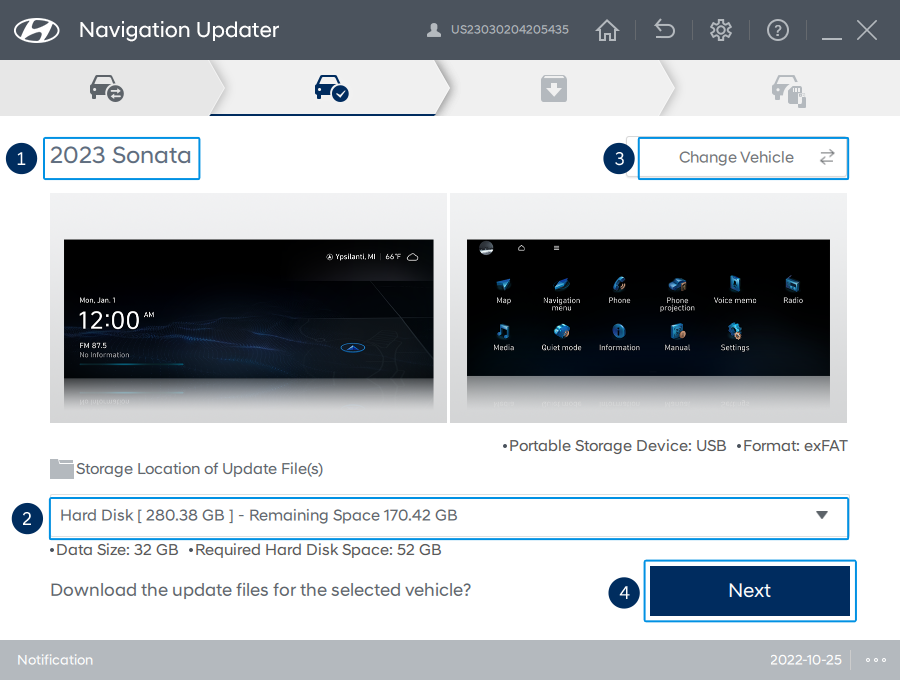900x680 pixels.
Task: Click the Change Vehicle button
Action: [742, 157]
